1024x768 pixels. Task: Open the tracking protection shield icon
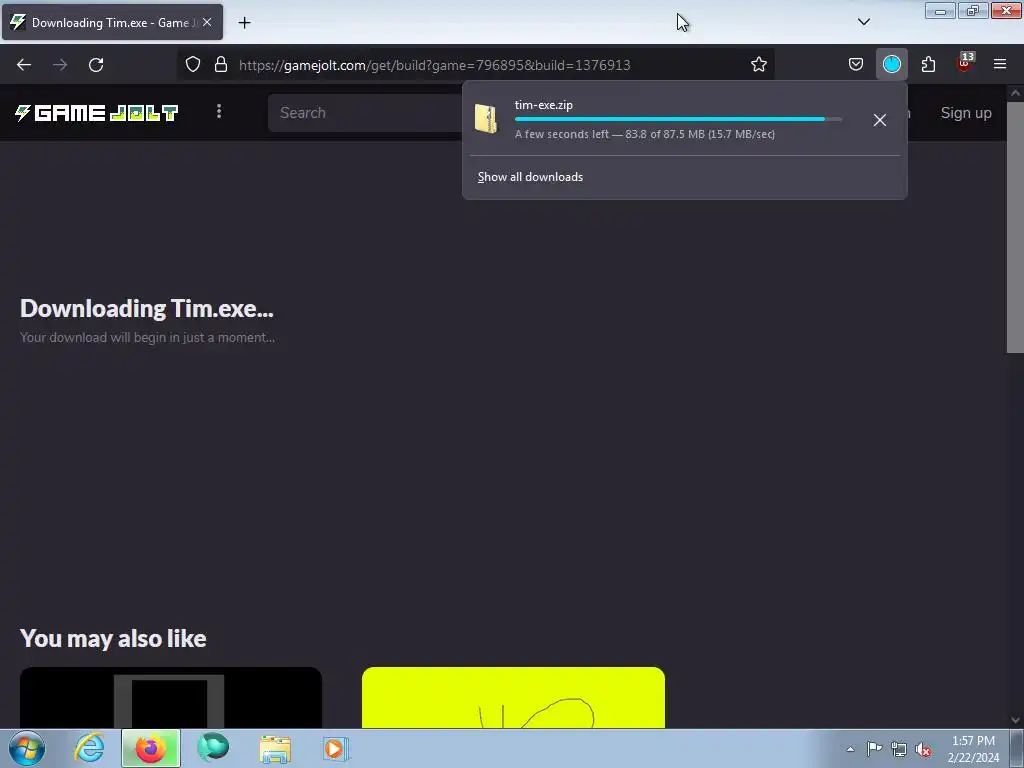[x=193, y=64]
